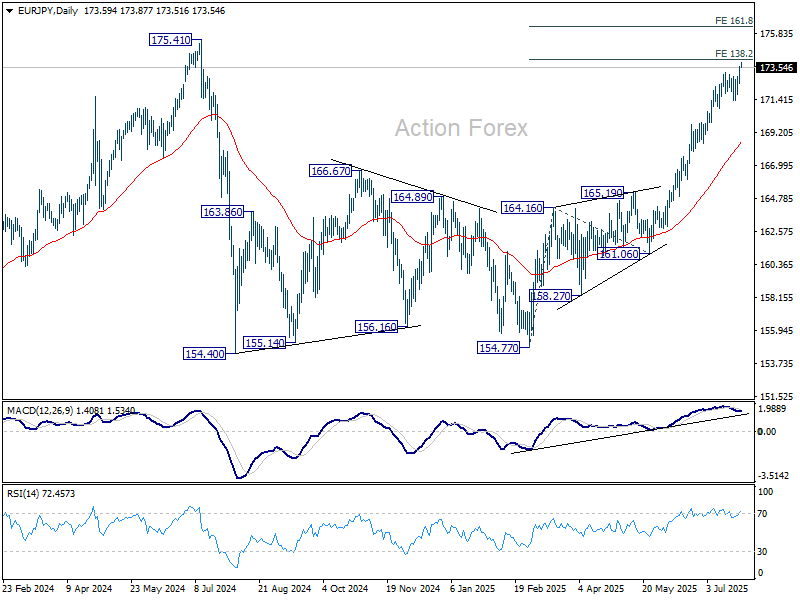This screenshot has width=800, height=600.
Task: Click the 171.415 price axis value
Action: click(776, 100)
